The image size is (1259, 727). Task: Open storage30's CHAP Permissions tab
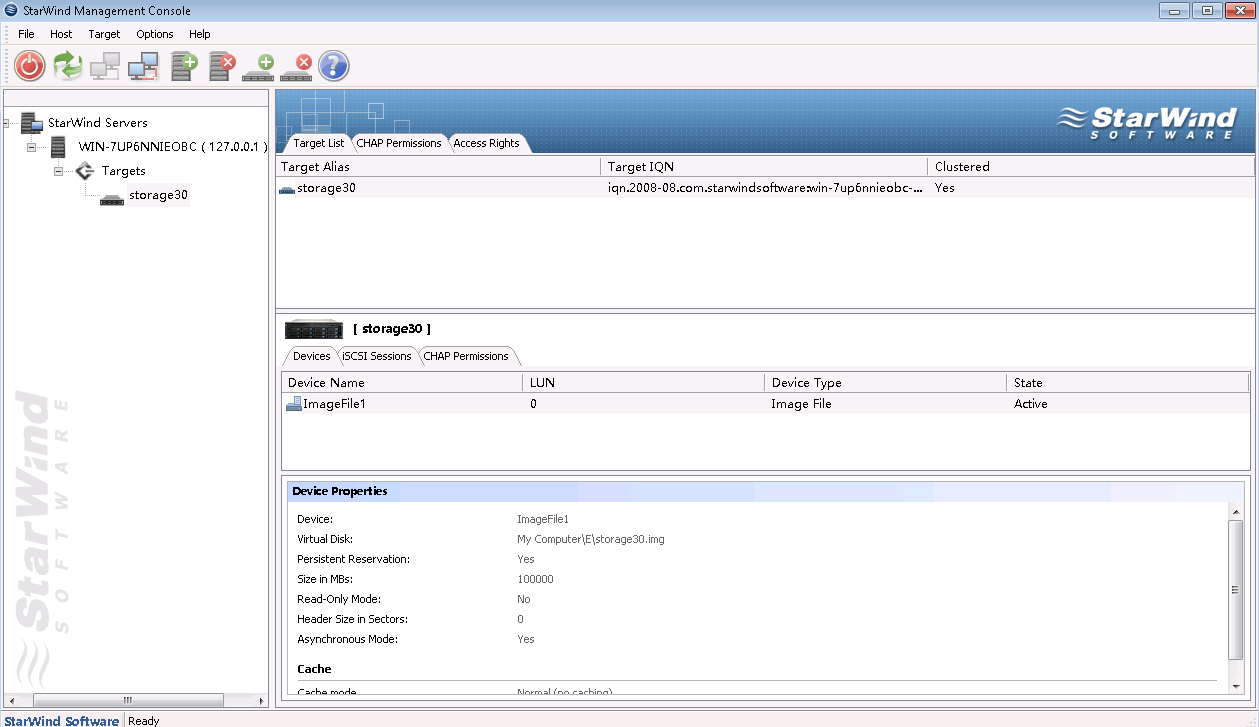pos(466,356)
